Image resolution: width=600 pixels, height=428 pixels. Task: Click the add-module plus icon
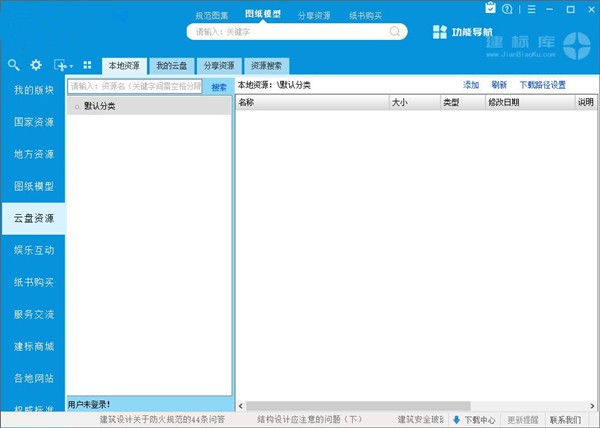[x=59, y=65]
